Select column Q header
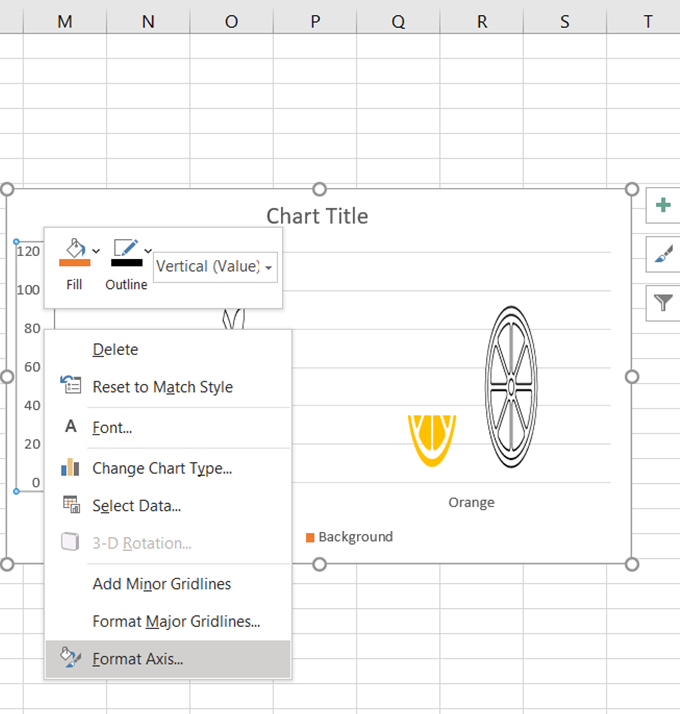The width and height of the screenshot is (680, 714). 398,21
